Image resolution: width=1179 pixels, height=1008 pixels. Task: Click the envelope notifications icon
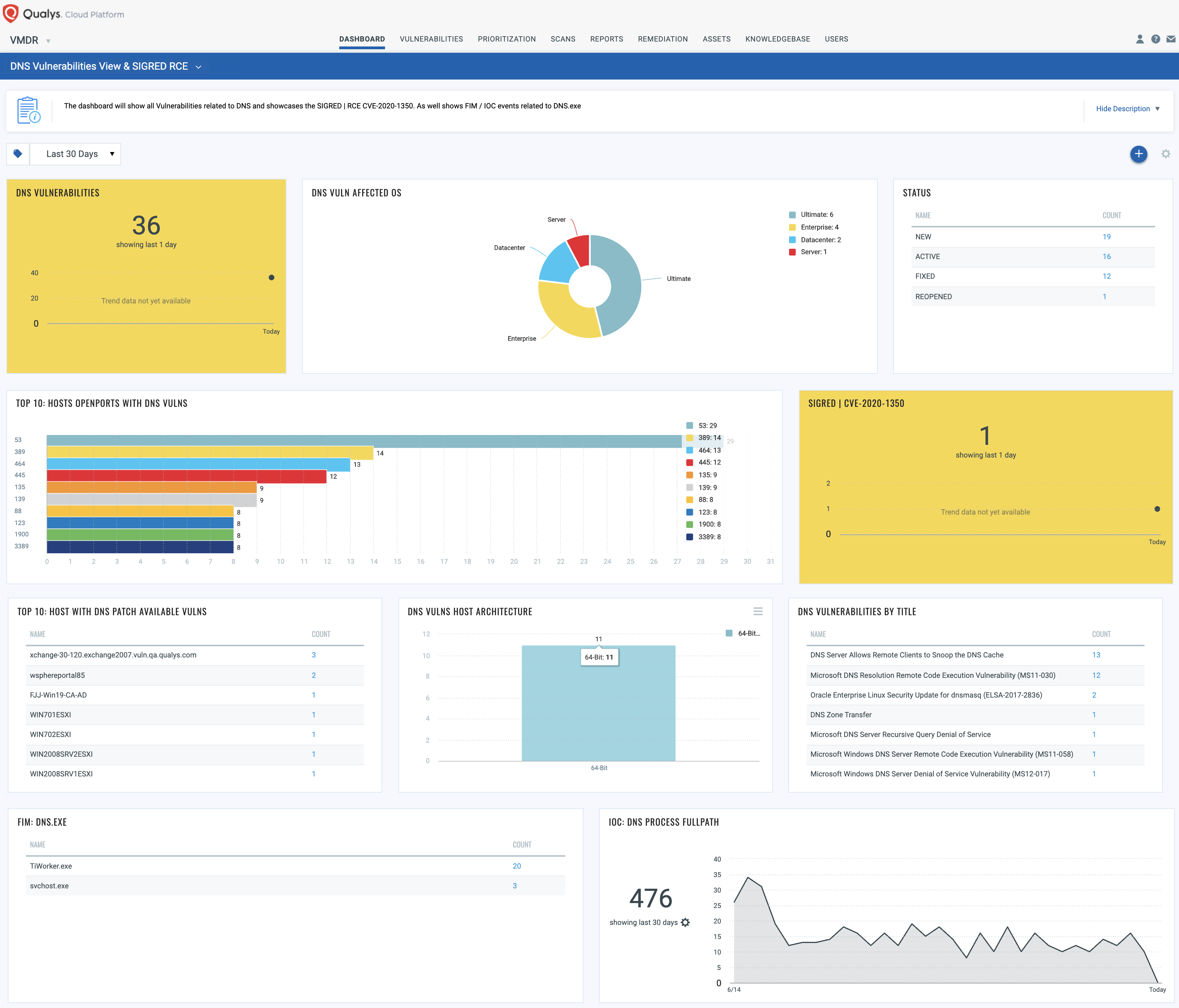1171,39
